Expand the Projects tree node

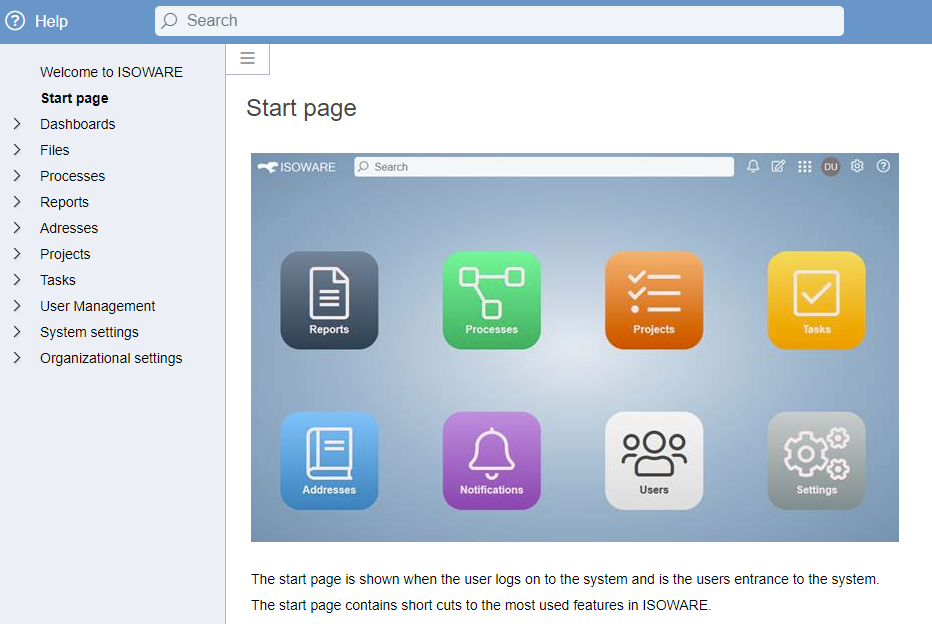pyautogui.click(x=17, y=254)
